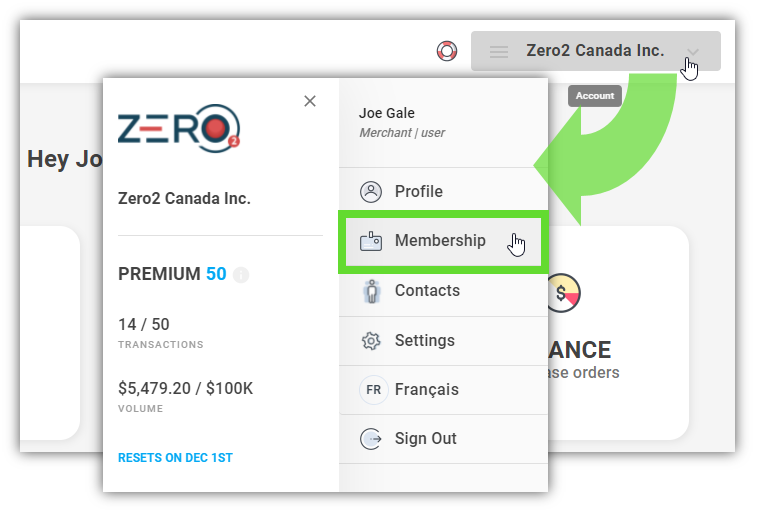This screenshot has width=757, height=514.
Task: Click the hamburger menu lines icon
Action: [499, 51]
